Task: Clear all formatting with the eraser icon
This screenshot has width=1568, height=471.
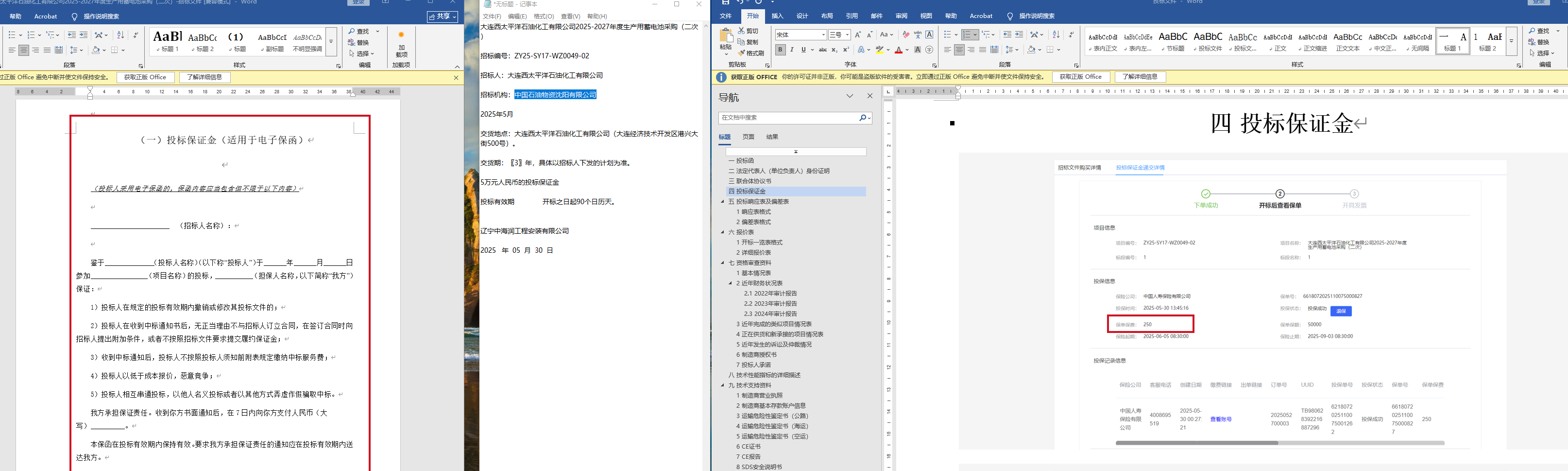Action: pyautogui.click(x=906, y=35)
